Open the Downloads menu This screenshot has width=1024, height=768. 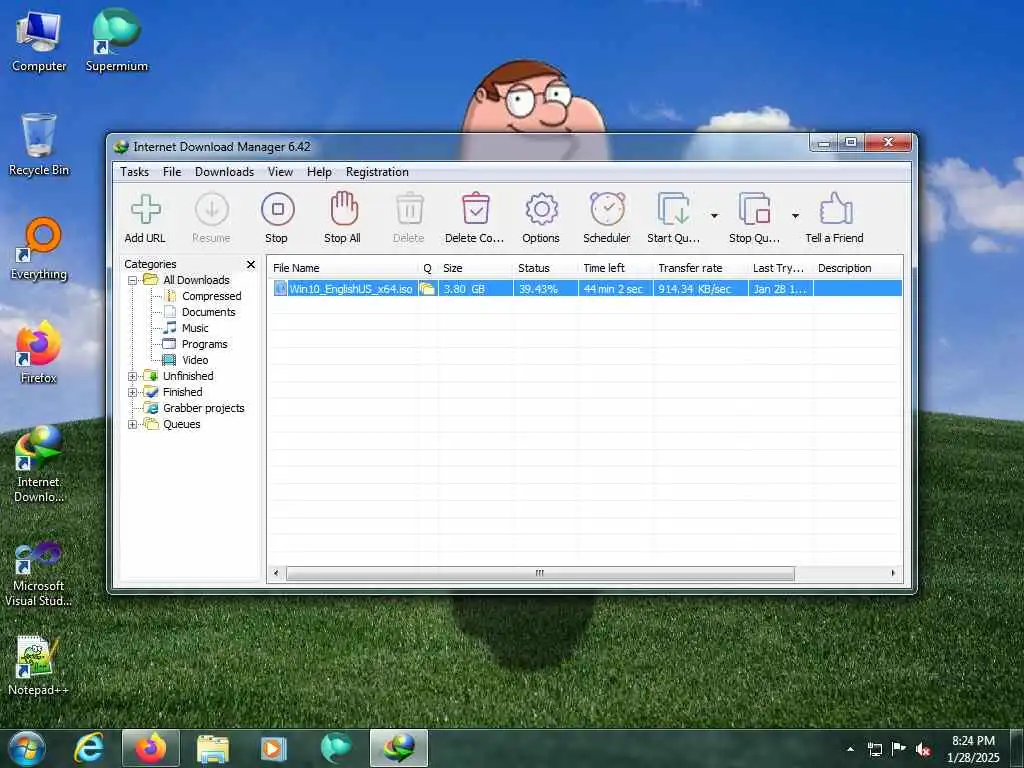pyautogui.click(x=224, y=172)
